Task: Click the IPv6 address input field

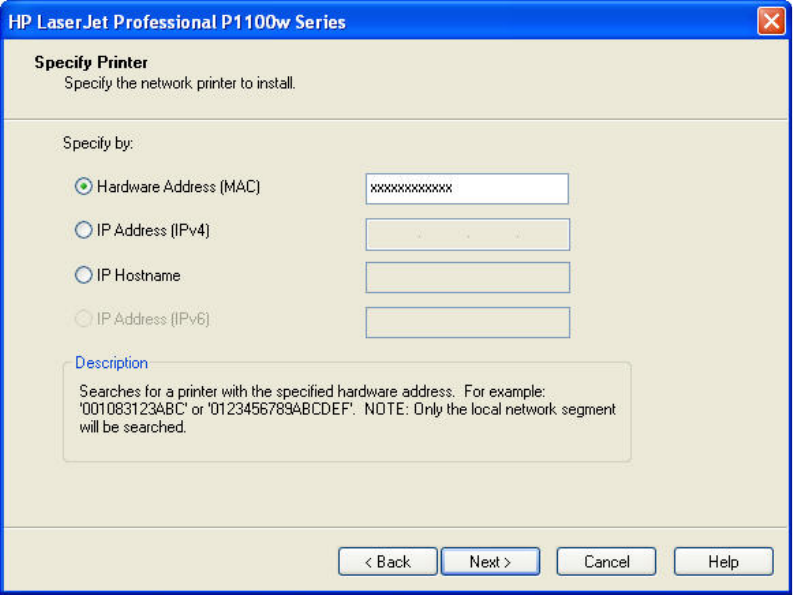Action: coord(467,322)
